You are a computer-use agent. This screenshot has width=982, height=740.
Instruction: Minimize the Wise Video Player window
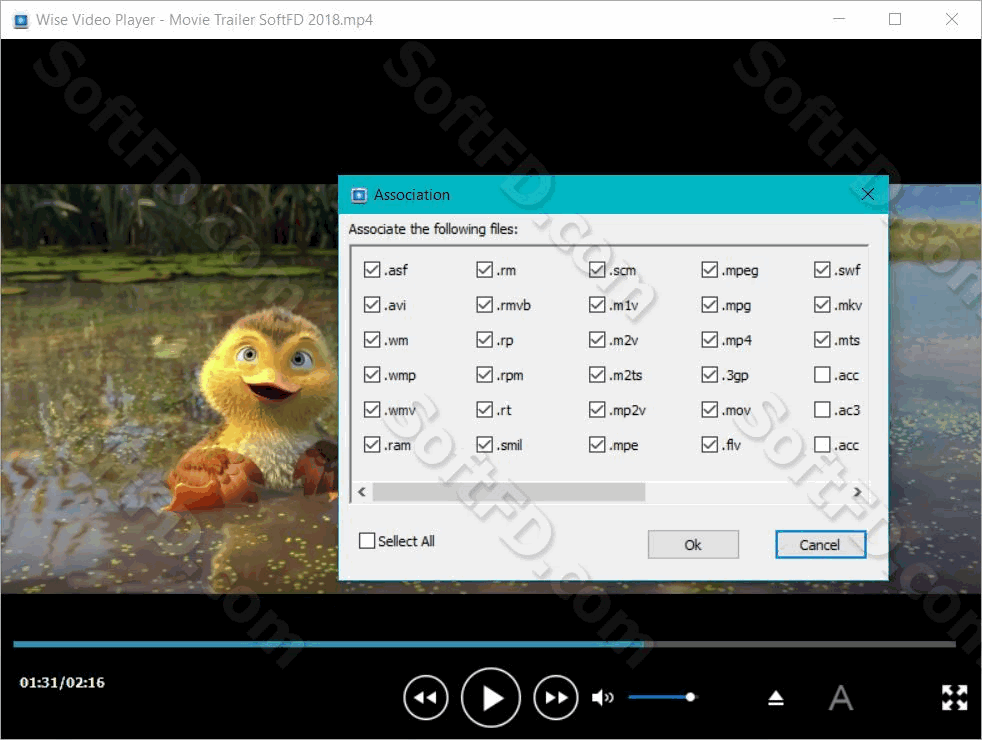coord(839,19)
